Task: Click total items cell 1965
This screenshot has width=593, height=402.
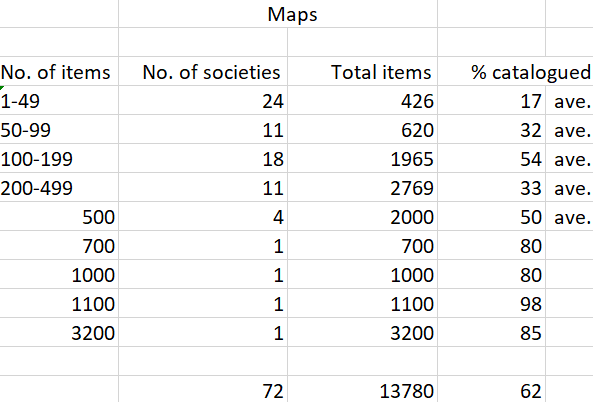Action: pyautogui.click(x=362, y=158)
